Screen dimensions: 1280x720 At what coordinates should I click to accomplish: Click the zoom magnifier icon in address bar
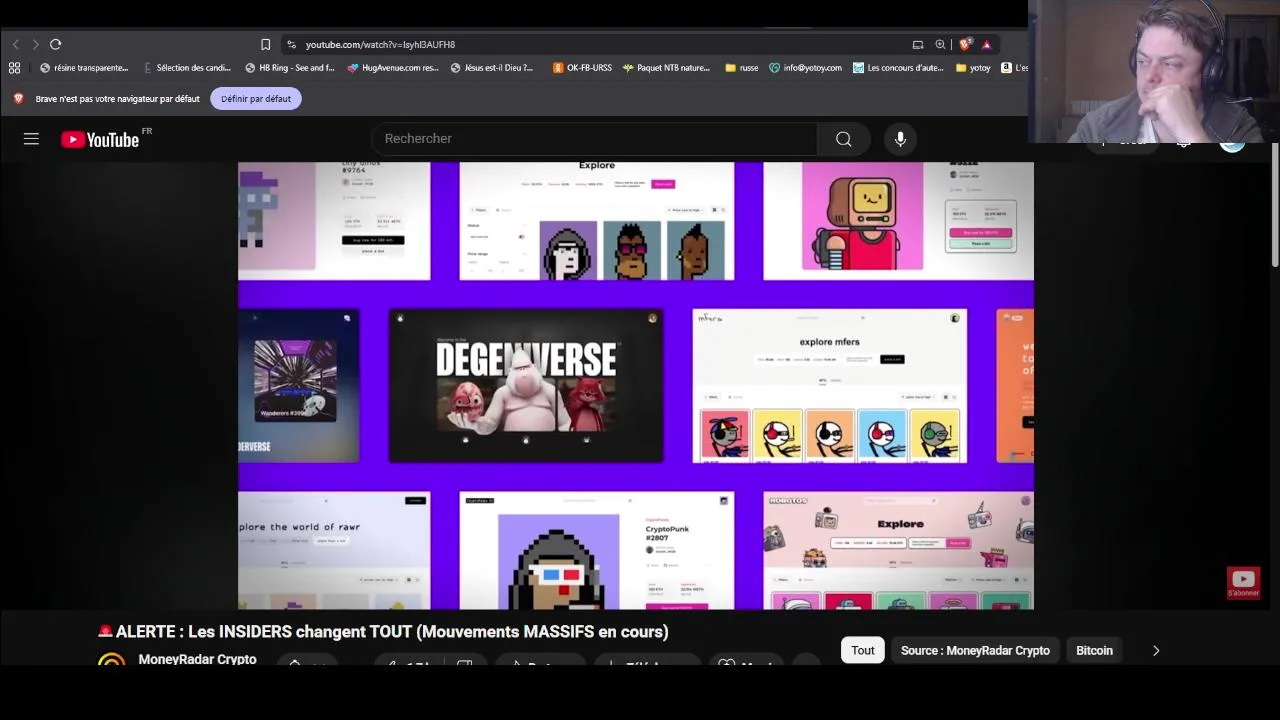point(940,44)
